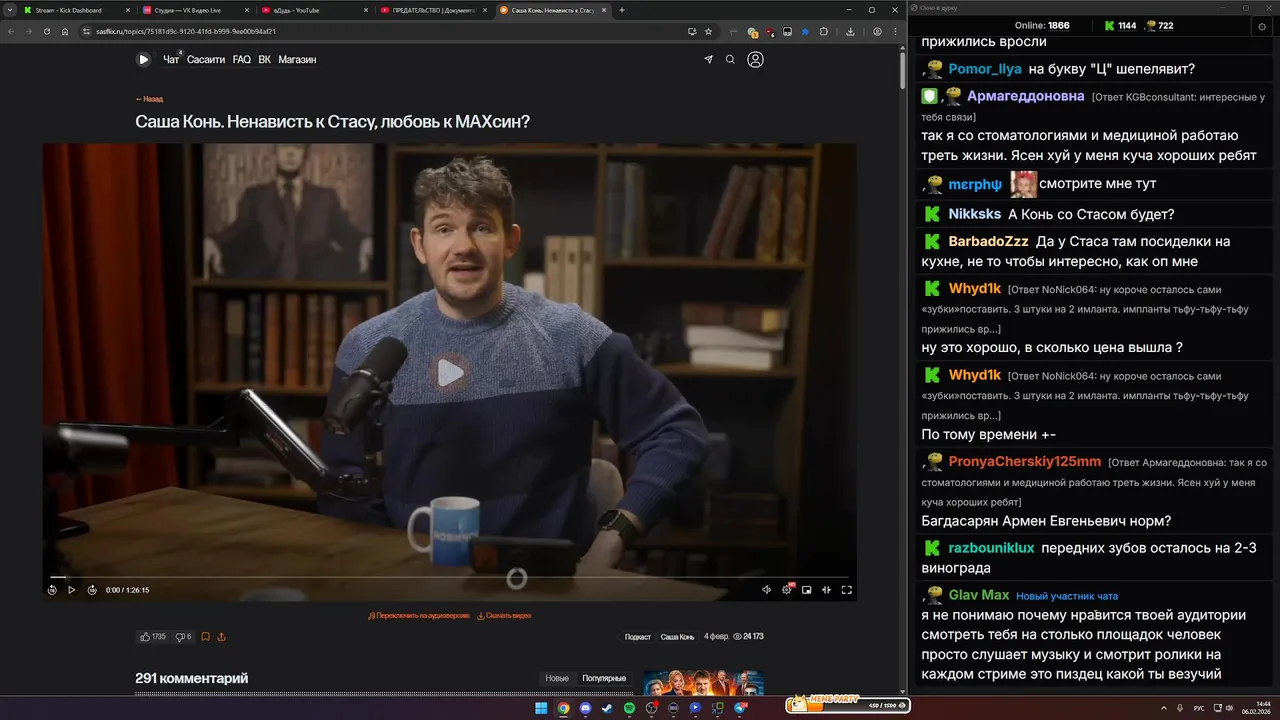Switch the РУС keyboard language indicator
The height and width of the screenshot is (720, 1280).
point(1199,708)
